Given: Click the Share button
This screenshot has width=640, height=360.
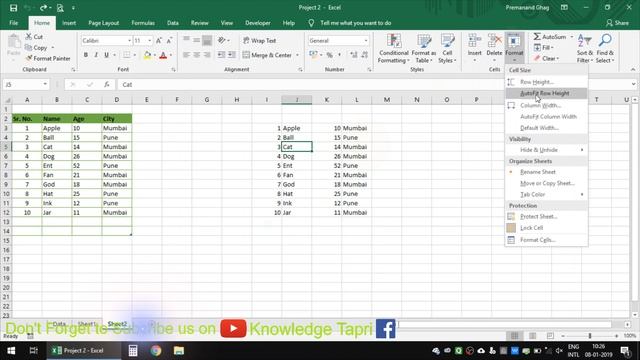Looking at the screenshot, I should click(x=617, y=23).
